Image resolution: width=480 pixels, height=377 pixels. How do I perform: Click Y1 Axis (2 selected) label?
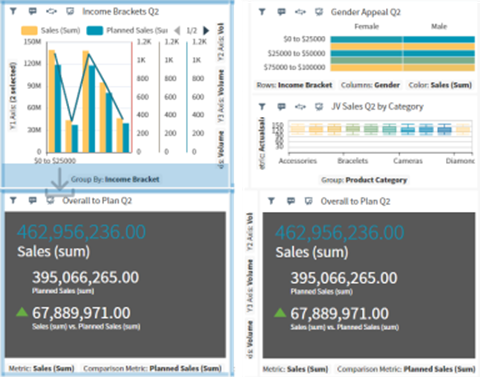[13, 96]
